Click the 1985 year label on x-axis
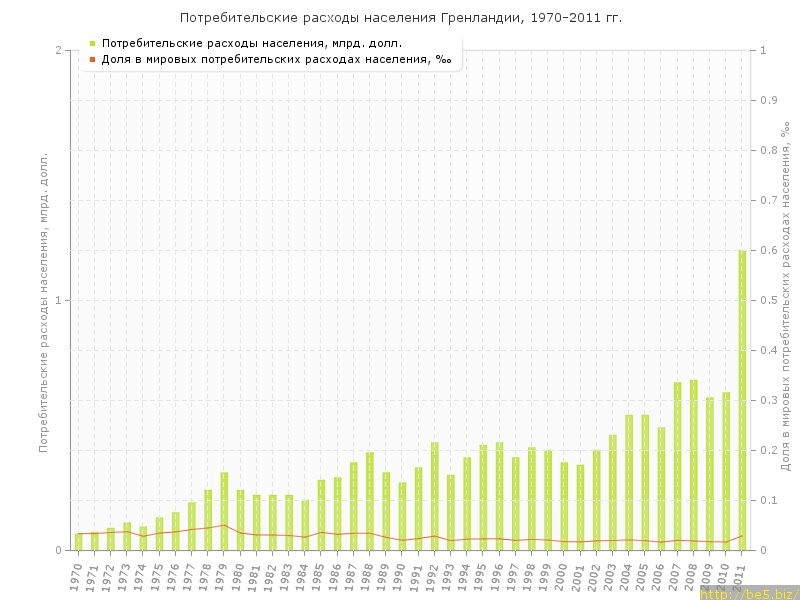This screenshot has width=800, height=600. 319,576
